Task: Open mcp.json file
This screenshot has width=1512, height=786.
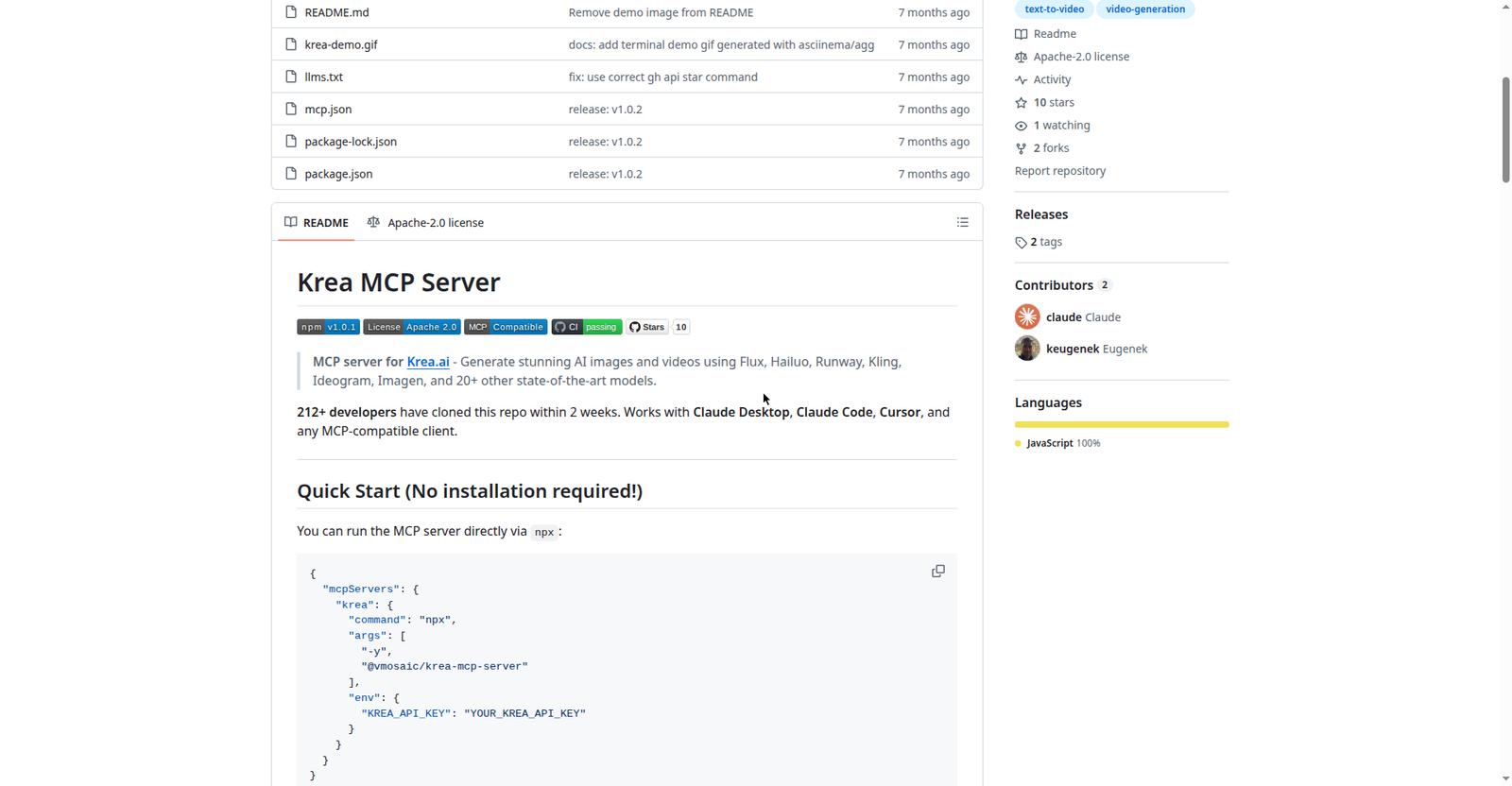Action: pyautogui.click(x=328, y=109)
